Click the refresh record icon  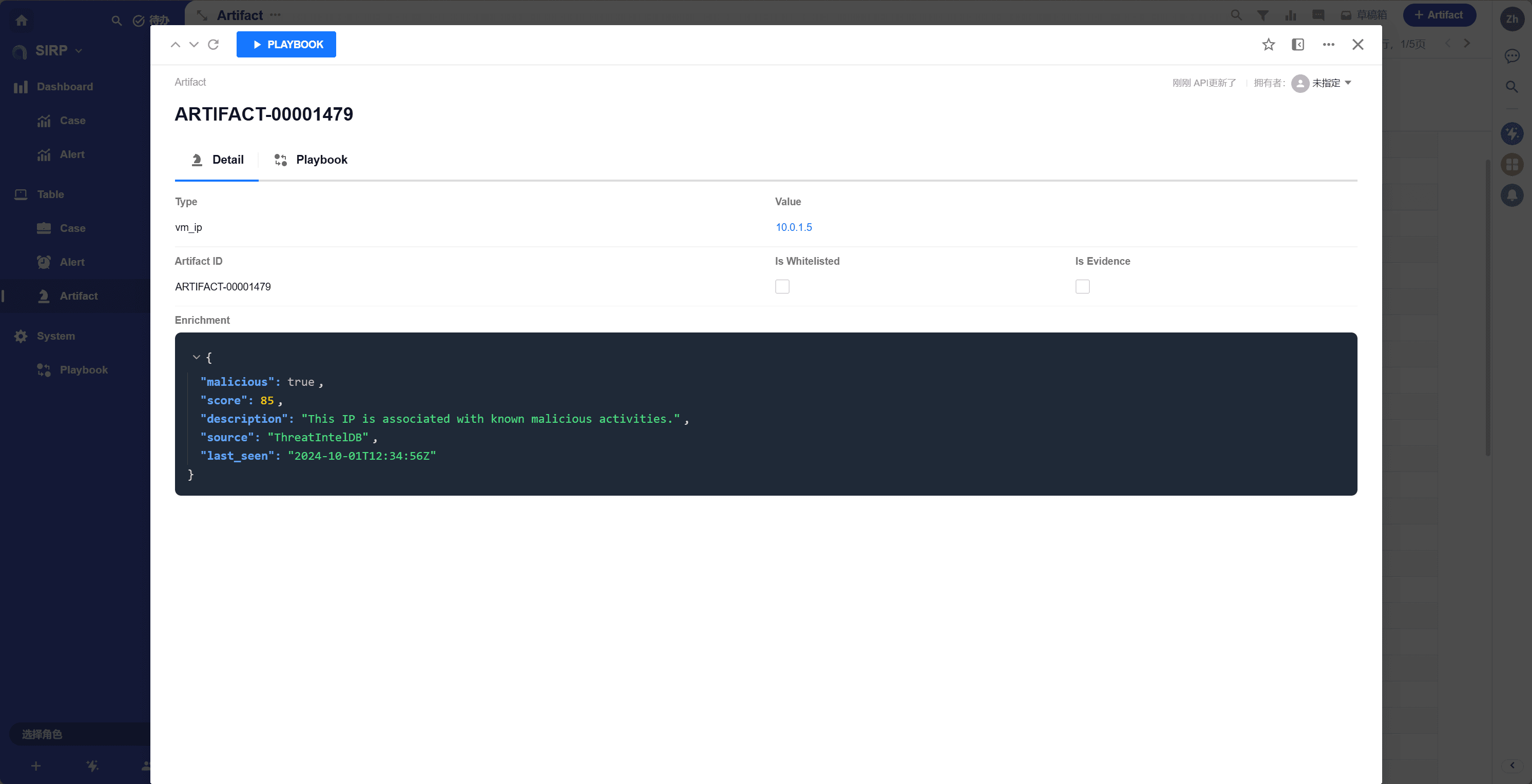tap(214, 45)
